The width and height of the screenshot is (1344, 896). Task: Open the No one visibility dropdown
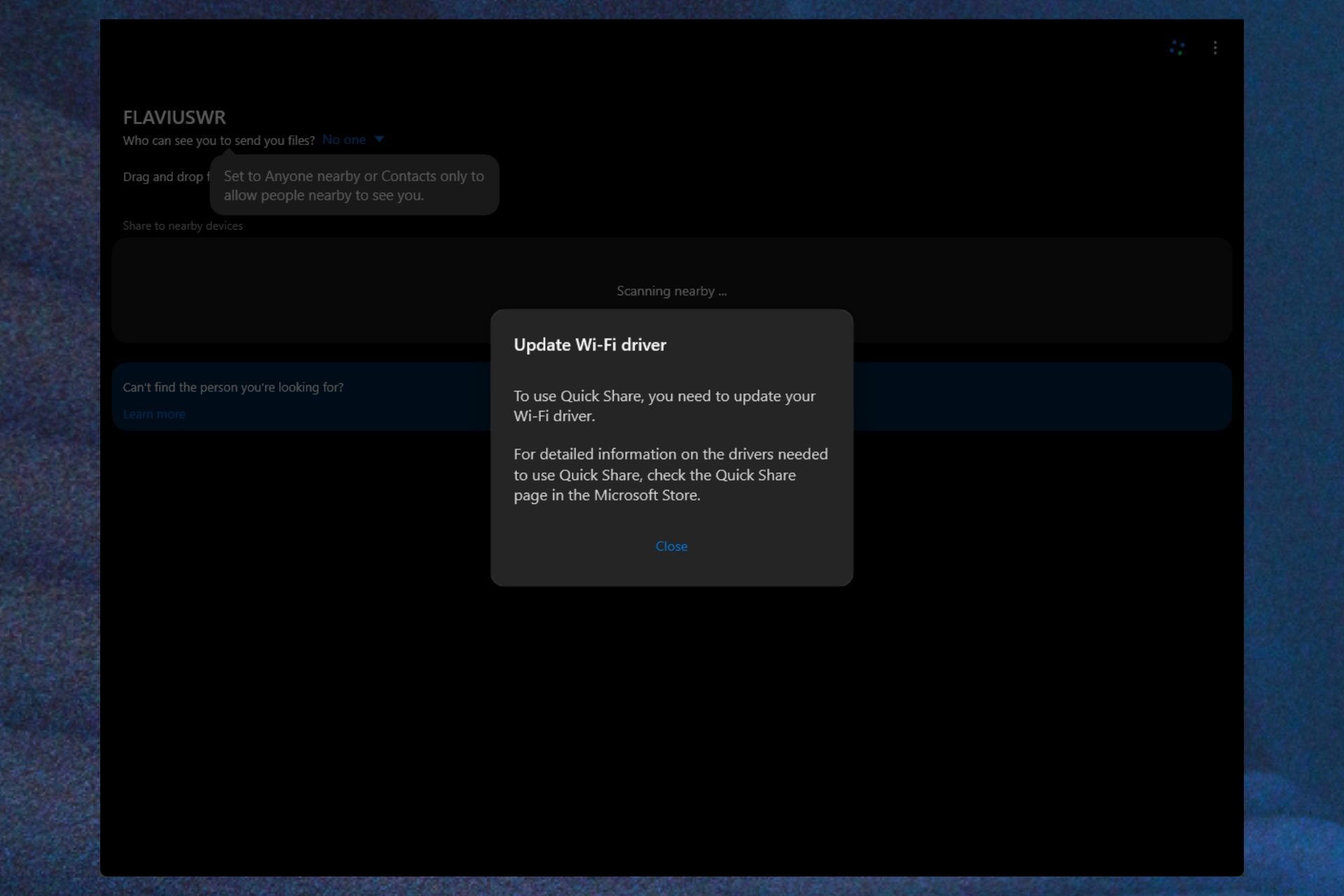[x=353, y=139]
